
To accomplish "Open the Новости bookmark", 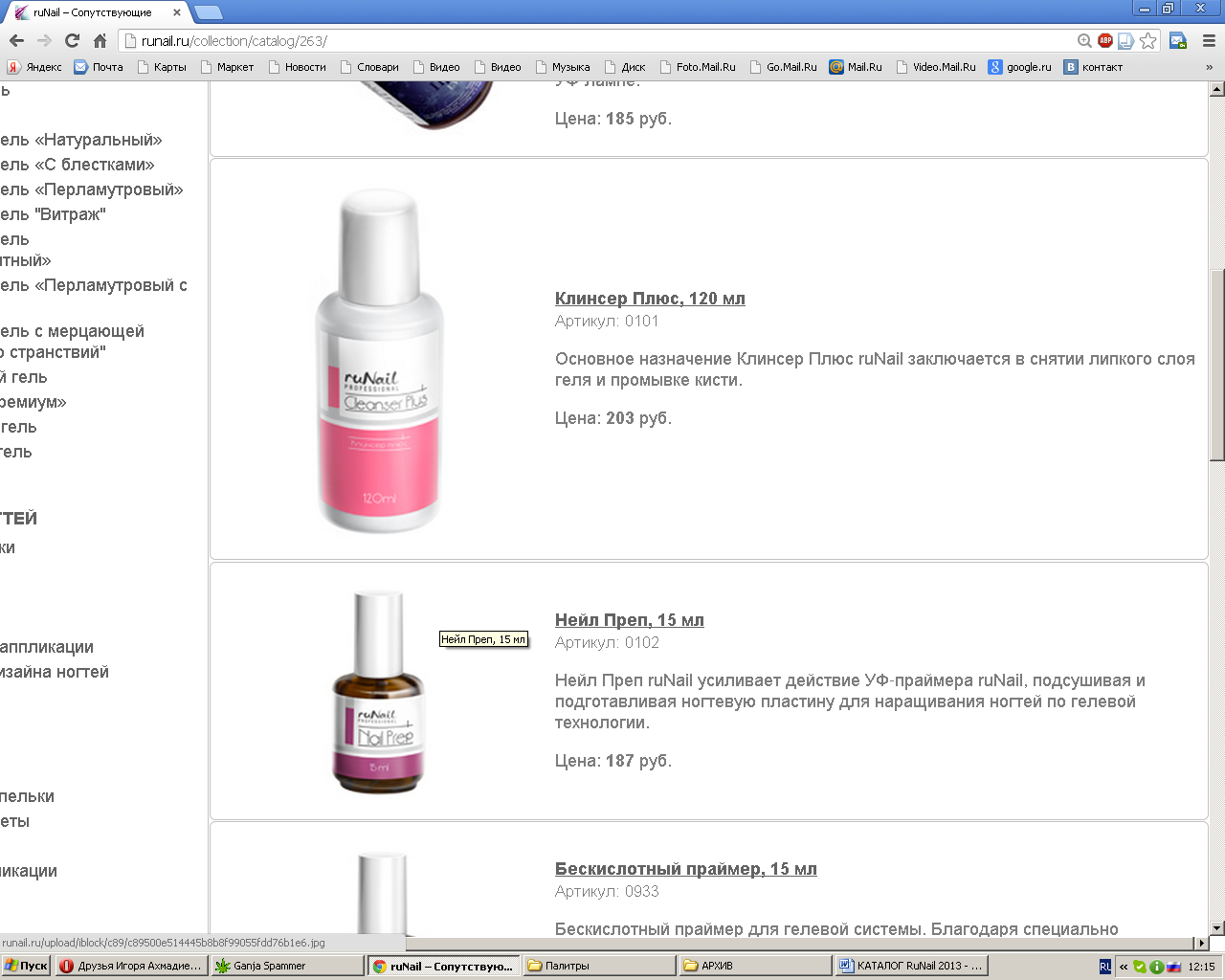I will point(297,67).
